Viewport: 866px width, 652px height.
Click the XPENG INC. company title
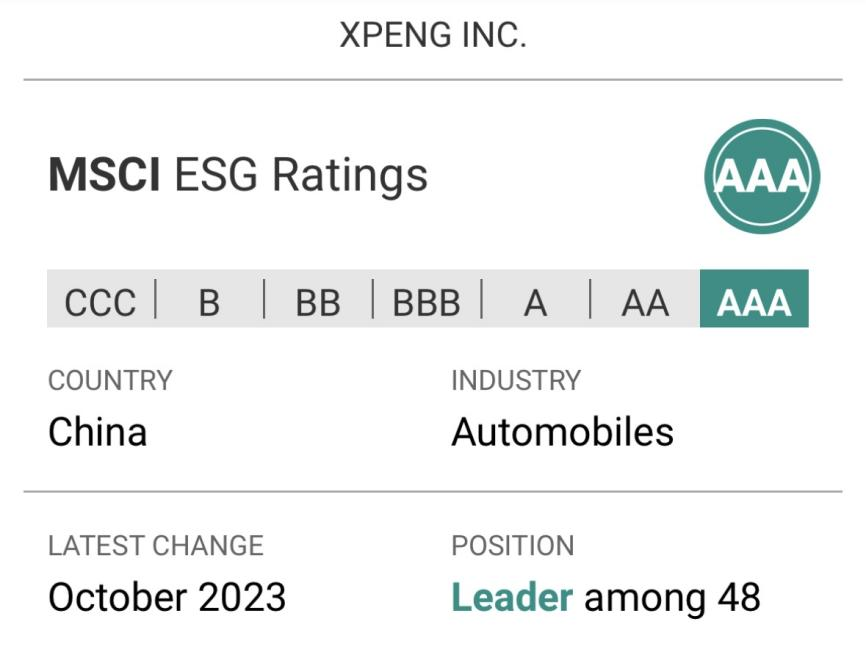(433, 36)
